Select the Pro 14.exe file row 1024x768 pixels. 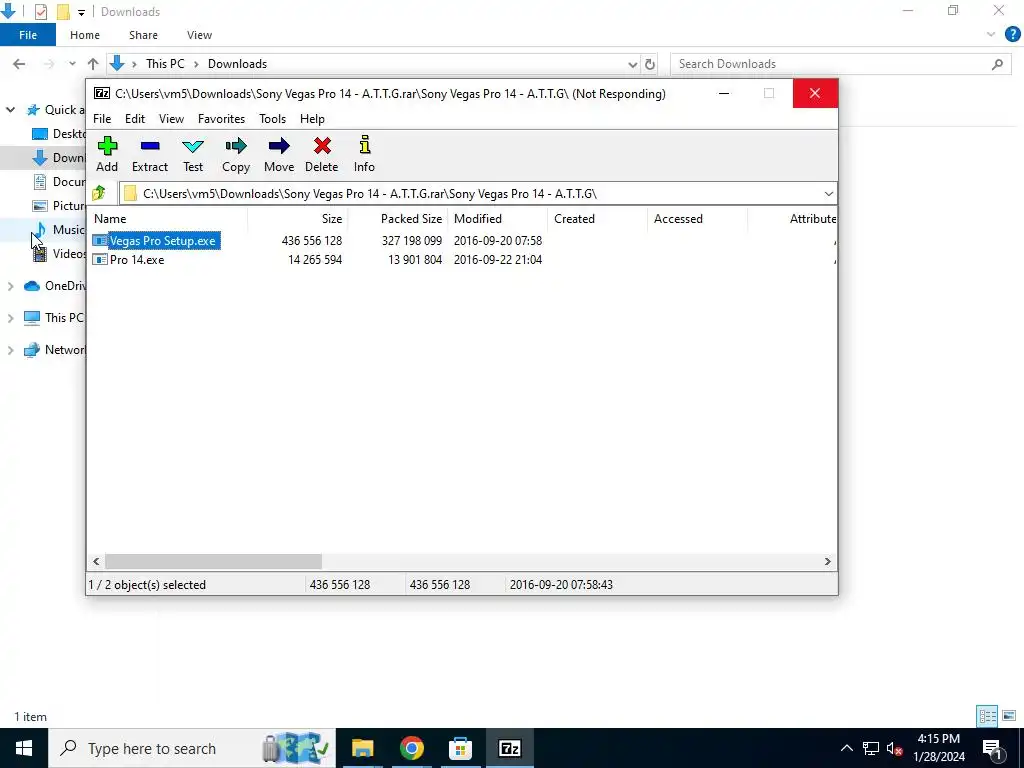click(462, 260)
